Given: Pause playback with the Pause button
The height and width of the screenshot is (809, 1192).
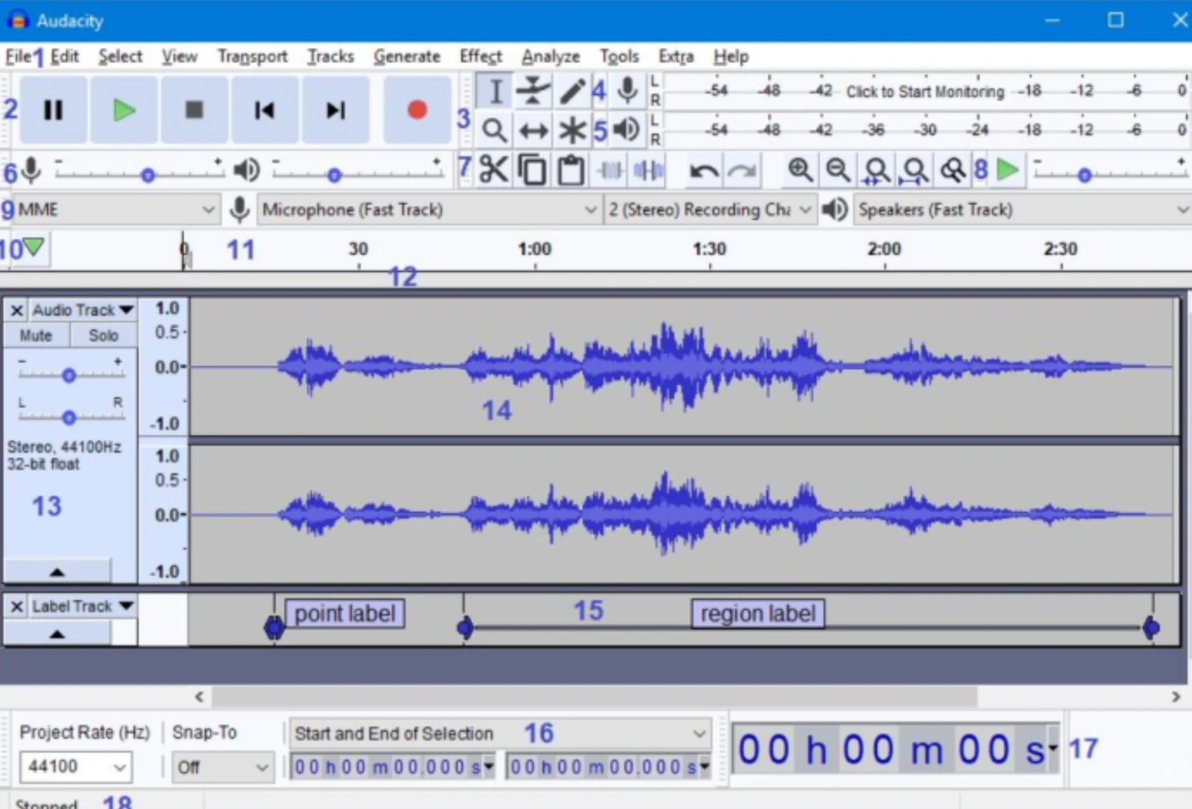Looking at the screenshot, I should pos(53,110).
